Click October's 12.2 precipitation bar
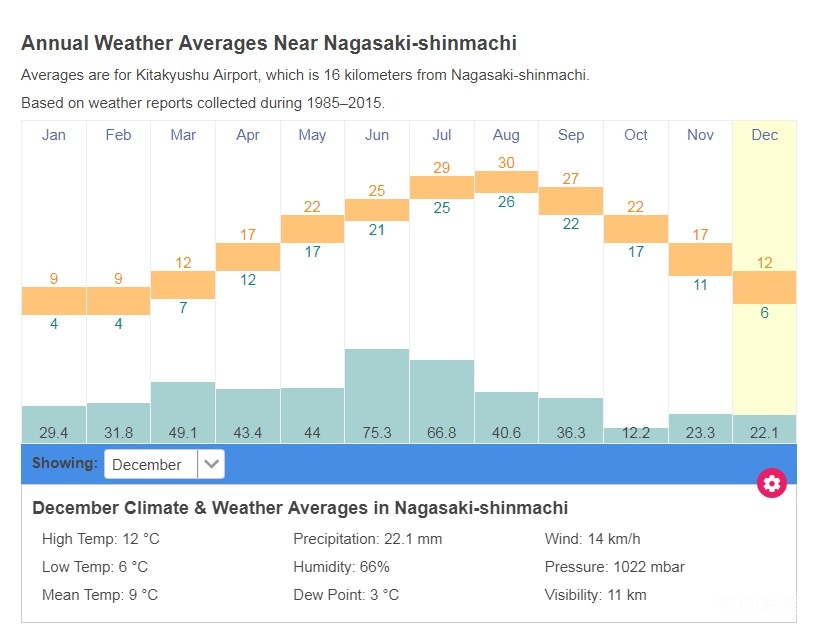The image size is (817, 630). [x=636, y=435]
